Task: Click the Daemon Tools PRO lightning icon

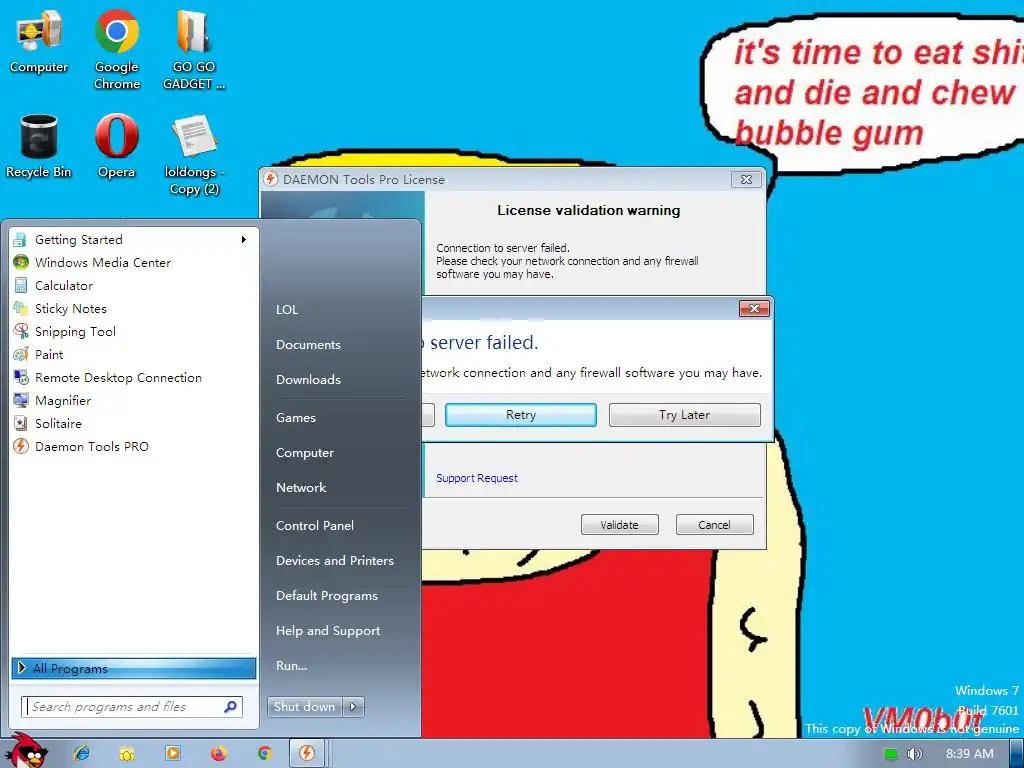Action: click(x=21, y=447)
